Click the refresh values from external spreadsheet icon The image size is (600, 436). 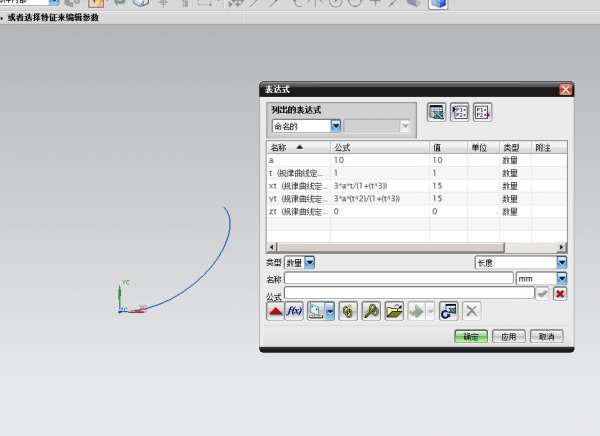coord(448,311)
